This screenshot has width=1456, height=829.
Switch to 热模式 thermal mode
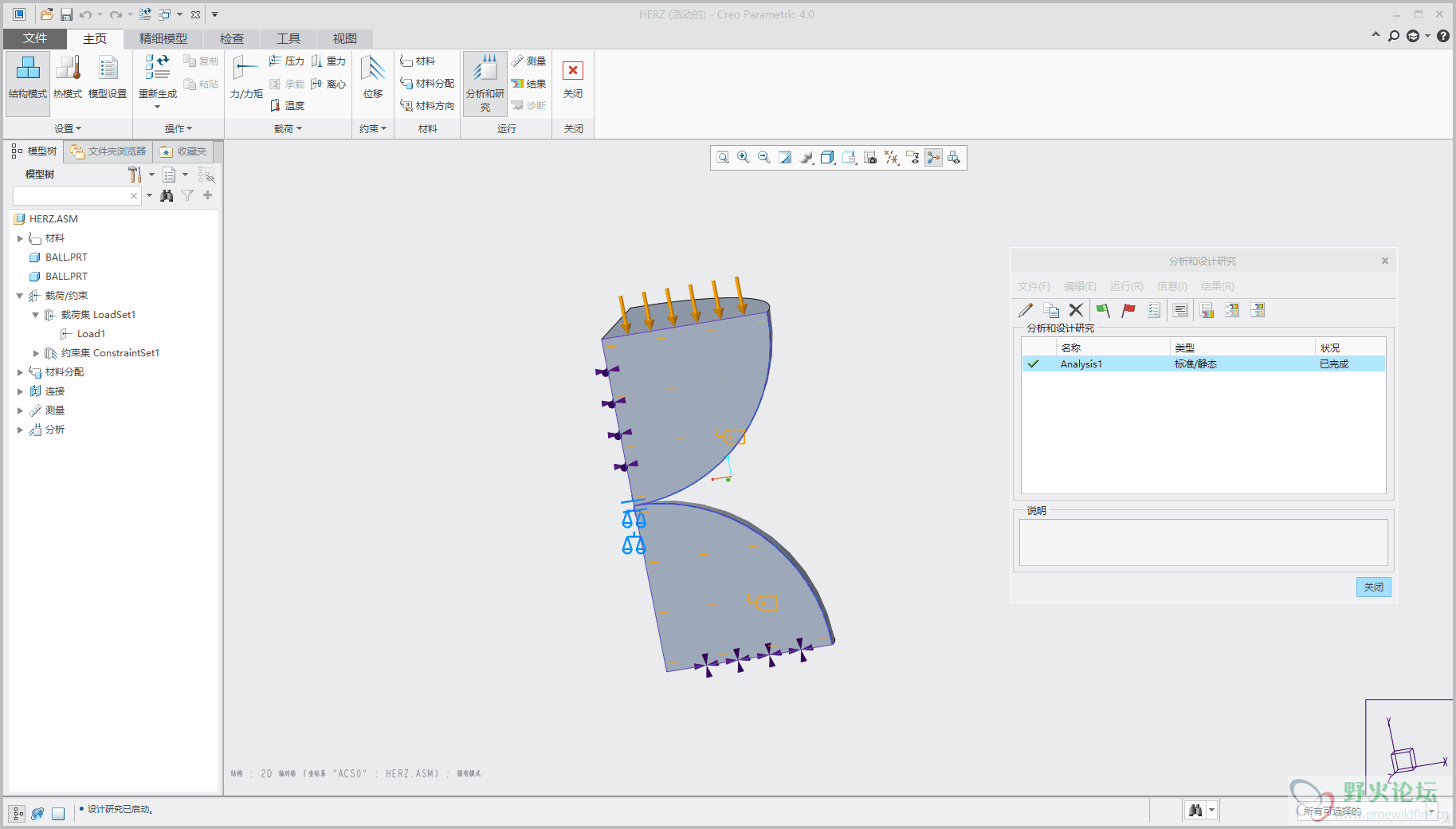coord(68,78)
